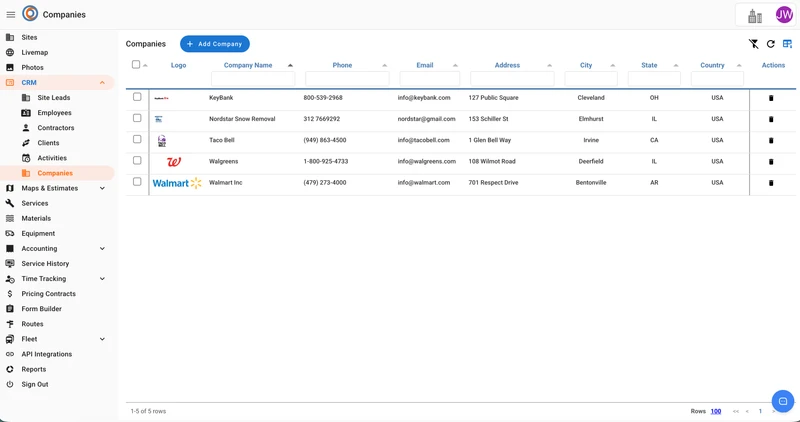
Task: Open the hamburger navigation menu
Action: 11,15
